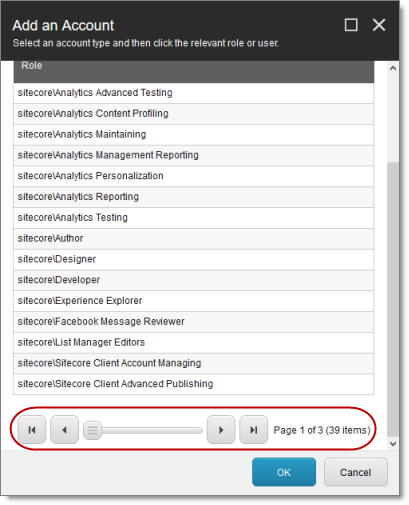409x505 pixels.
Task: Click the scrollbar down arrow
Action: (x=393, y=444)
